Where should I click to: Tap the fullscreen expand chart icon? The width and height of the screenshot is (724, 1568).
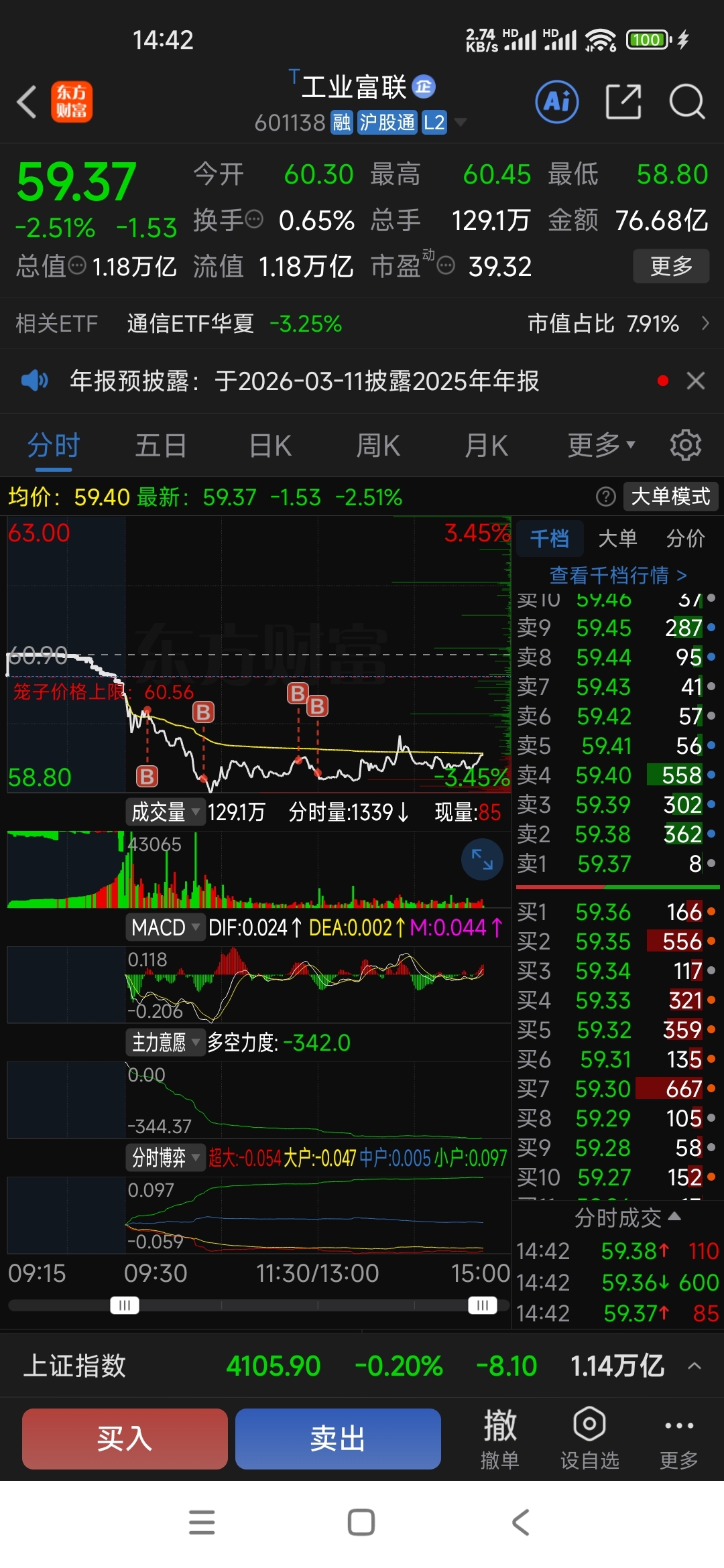[x=482, y=859]
